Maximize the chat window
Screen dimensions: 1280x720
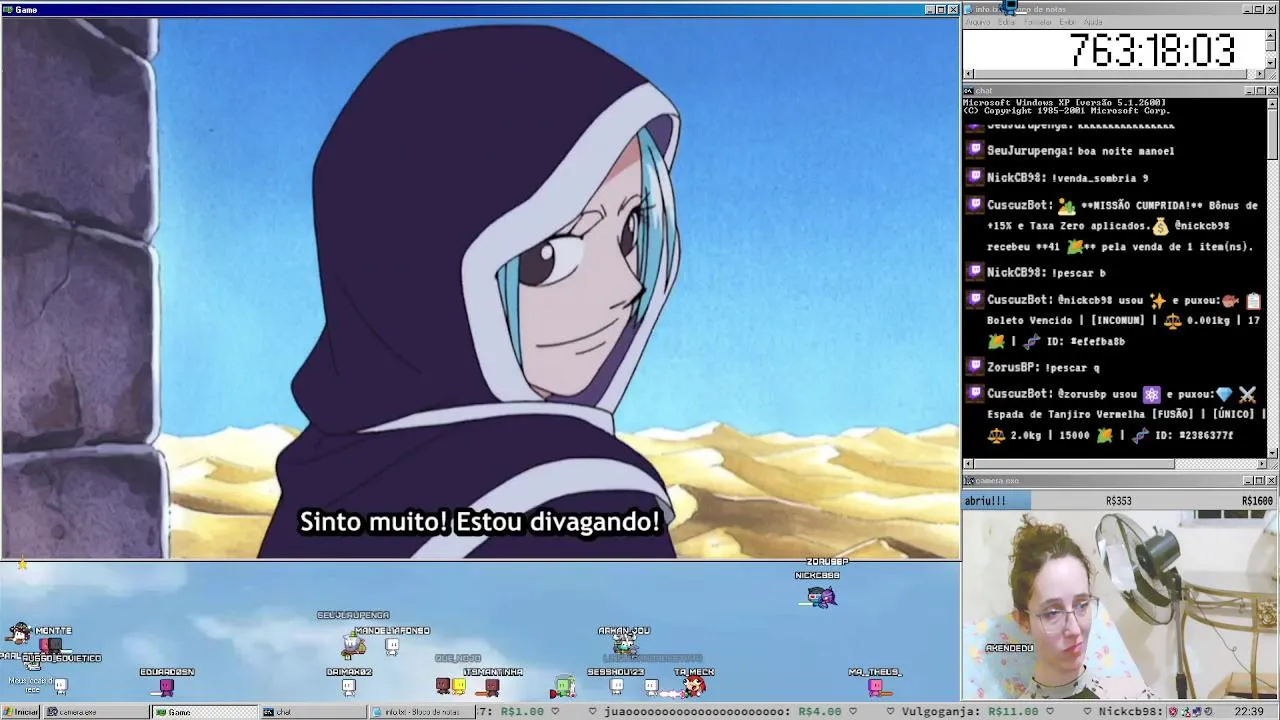pyautogui.click(x=1259, y=91)
